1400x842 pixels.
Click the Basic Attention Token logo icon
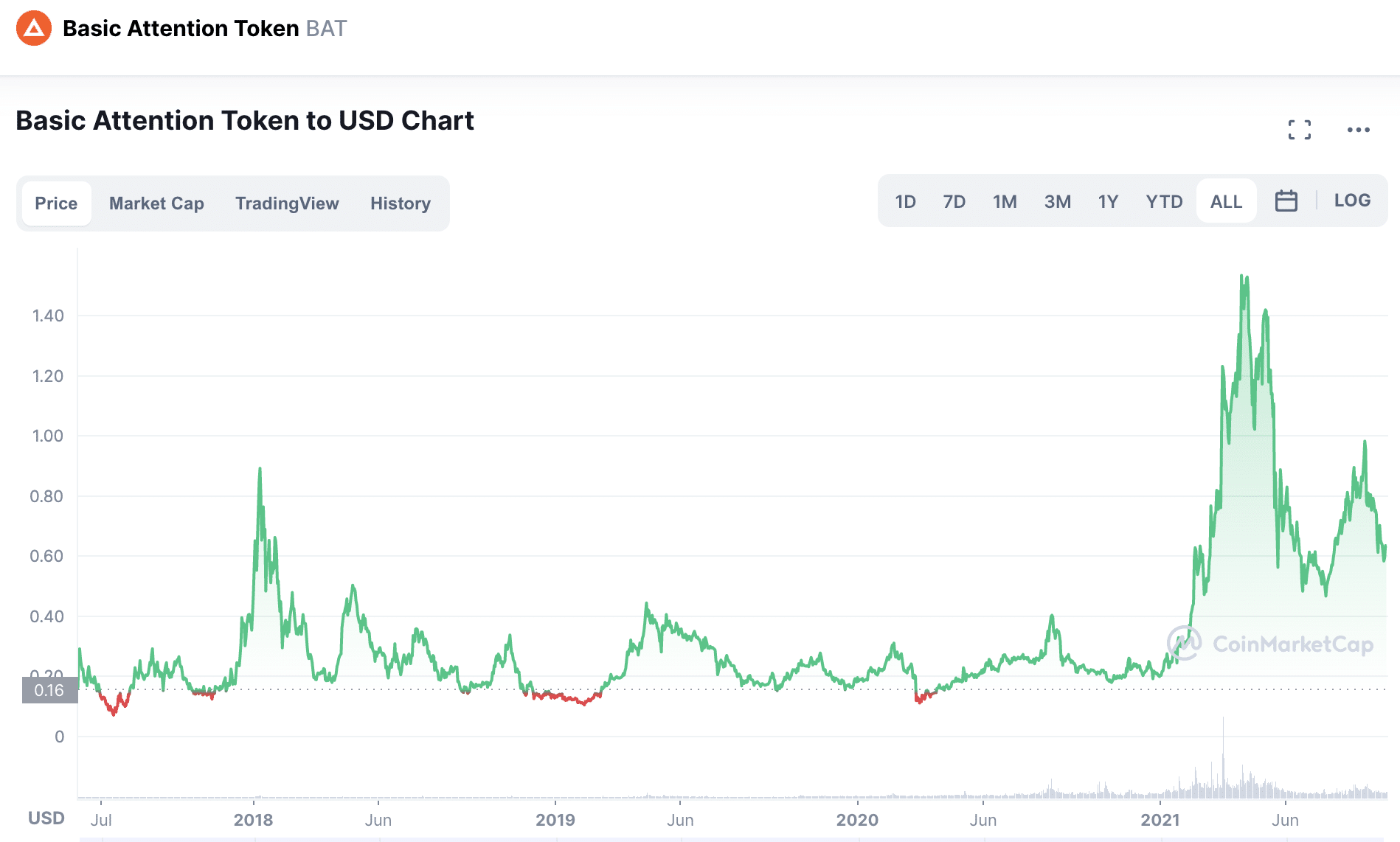click(x=34, y=28)
